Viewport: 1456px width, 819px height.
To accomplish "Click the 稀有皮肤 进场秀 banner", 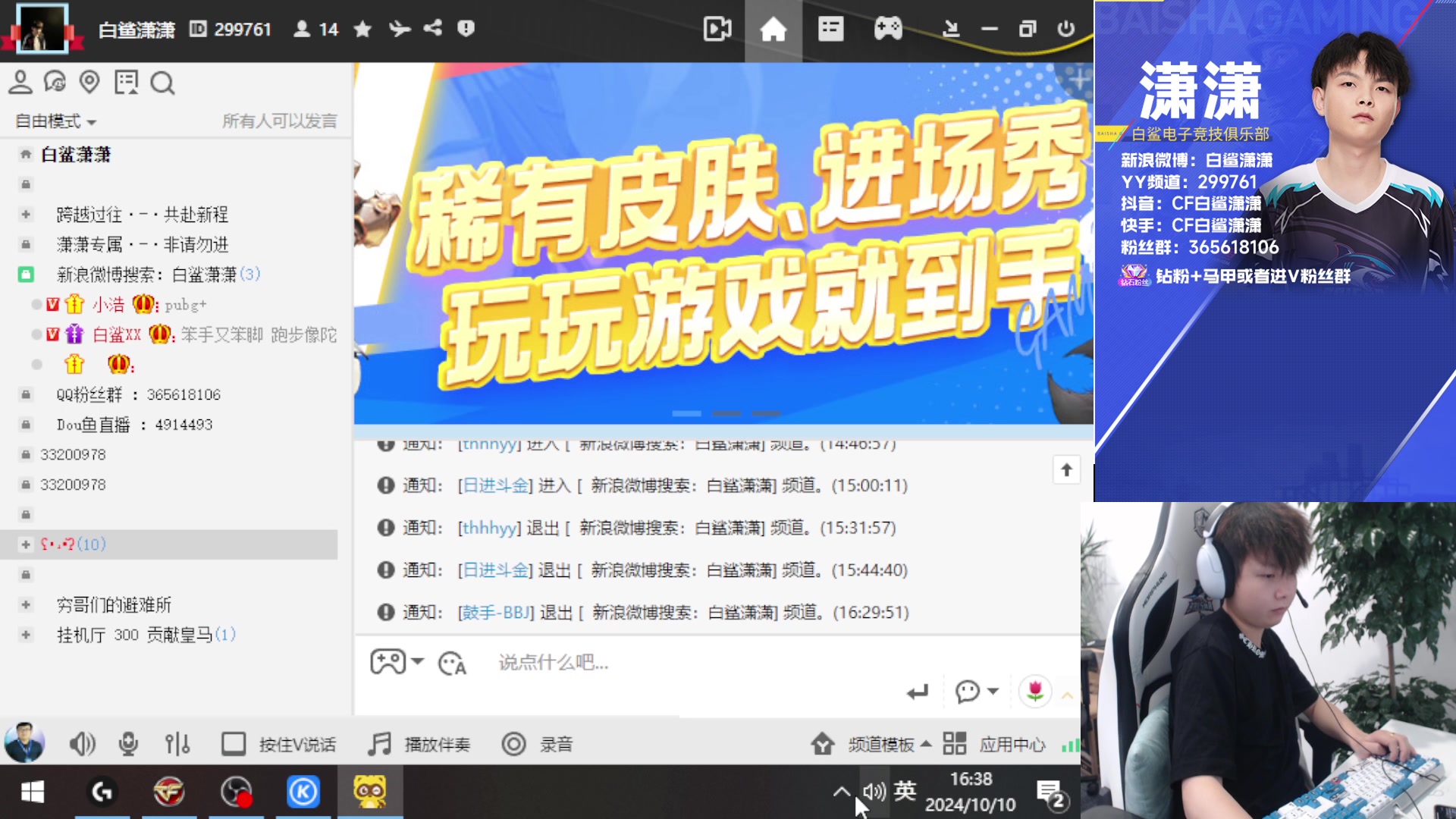I will pos(723,243).
